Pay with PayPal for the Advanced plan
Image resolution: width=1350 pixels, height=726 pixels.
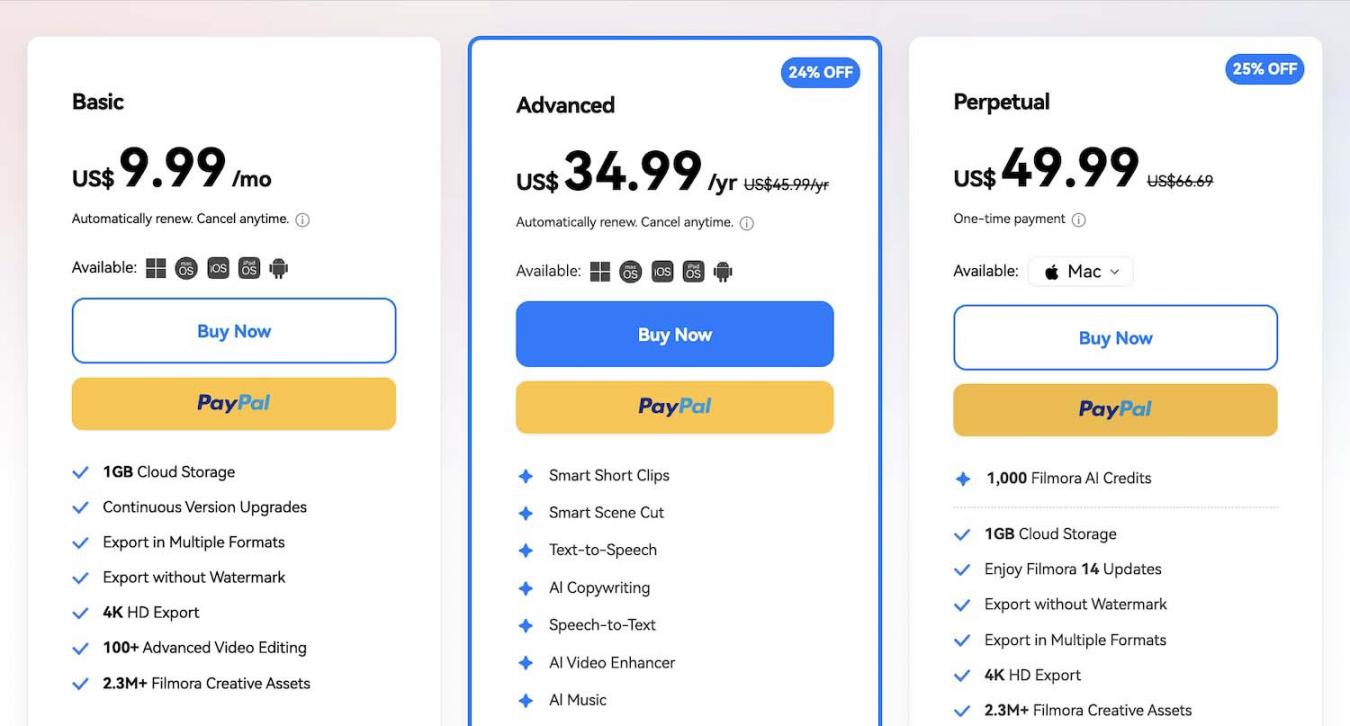(x=675, y=407)
